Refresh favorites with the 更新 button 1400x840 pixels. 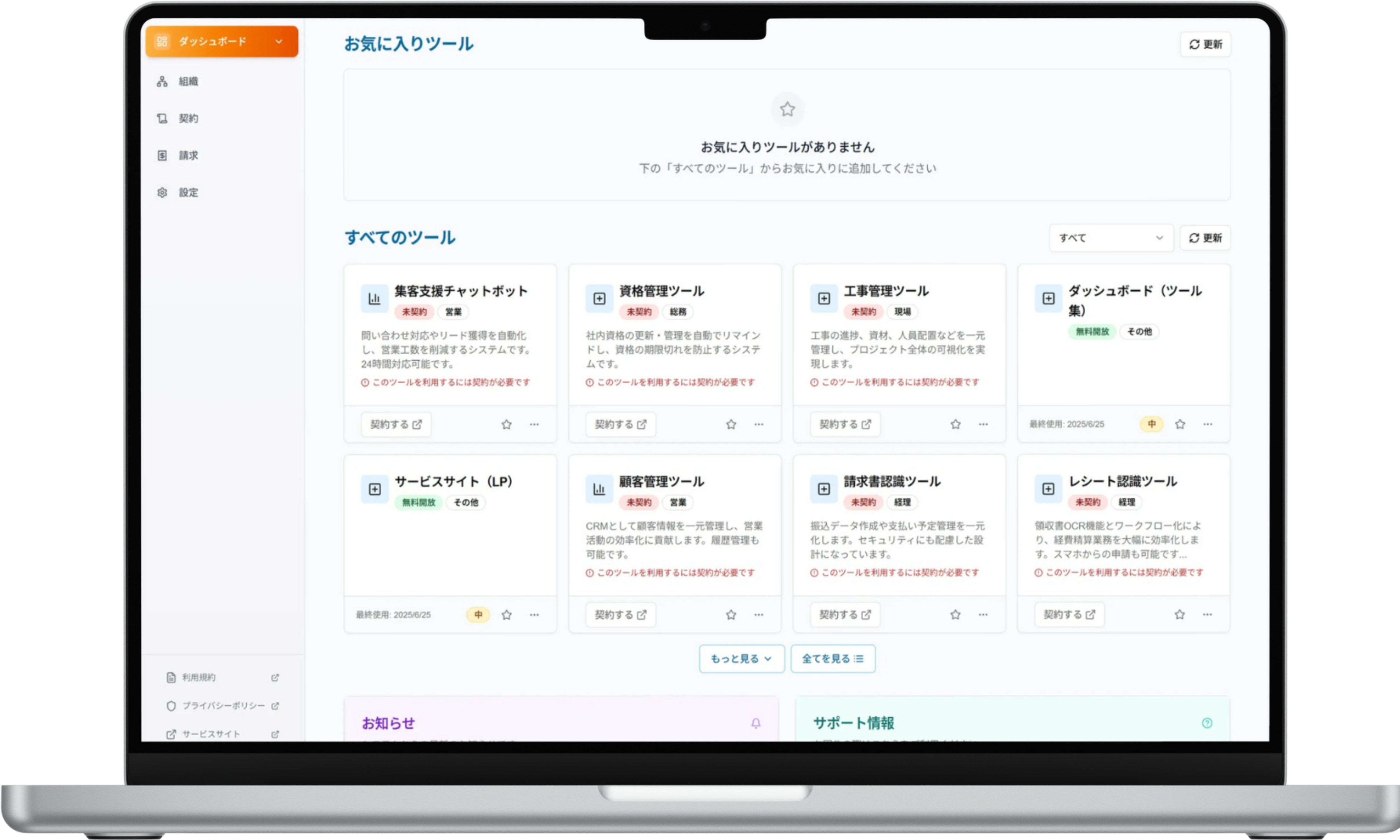click(1205, 44)
